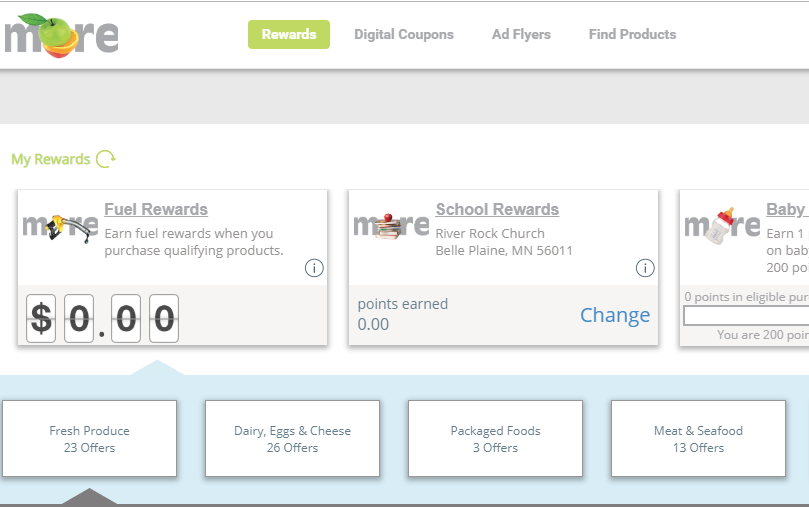Viewport: 809px width, 507px height.
Task: Open Fuel Rewards info icon
Action: click(314, 268)
